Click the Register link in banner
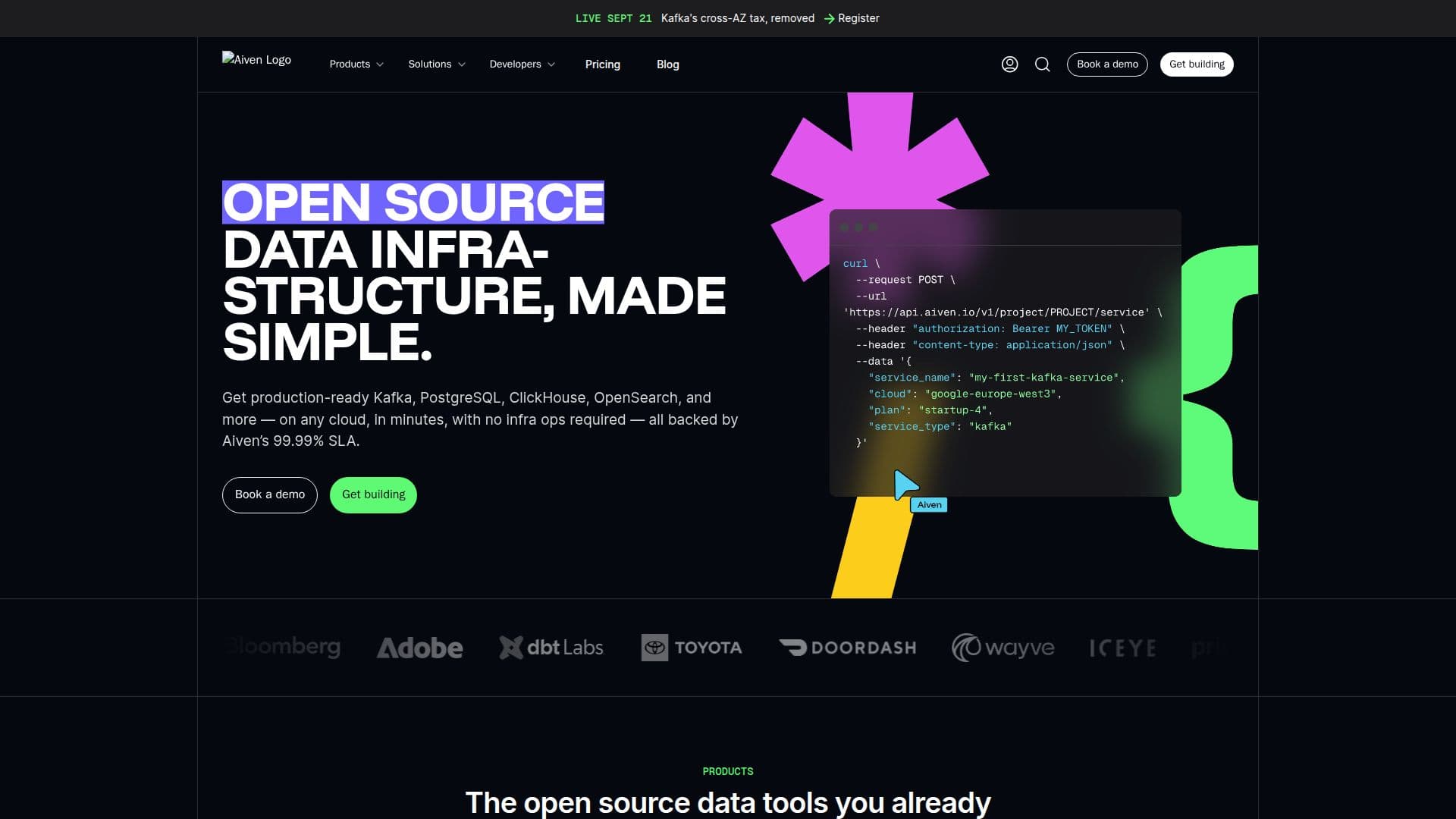Viewport: 1456px width, 819px height. point(858,18)
